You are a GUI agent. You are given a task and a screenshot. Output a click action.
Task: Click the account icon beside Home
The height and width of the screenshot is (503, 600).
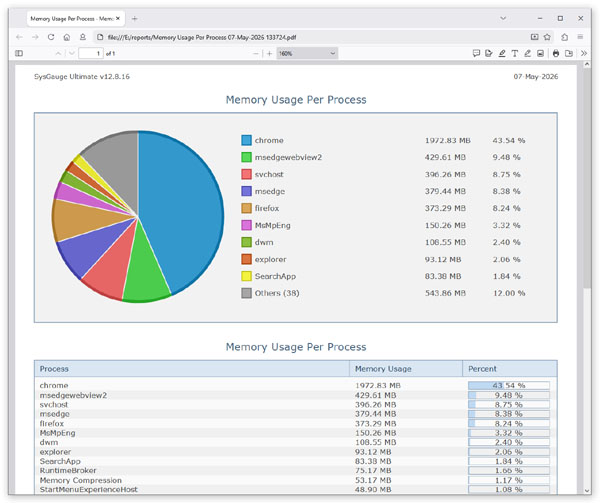[x=83, y=37]
